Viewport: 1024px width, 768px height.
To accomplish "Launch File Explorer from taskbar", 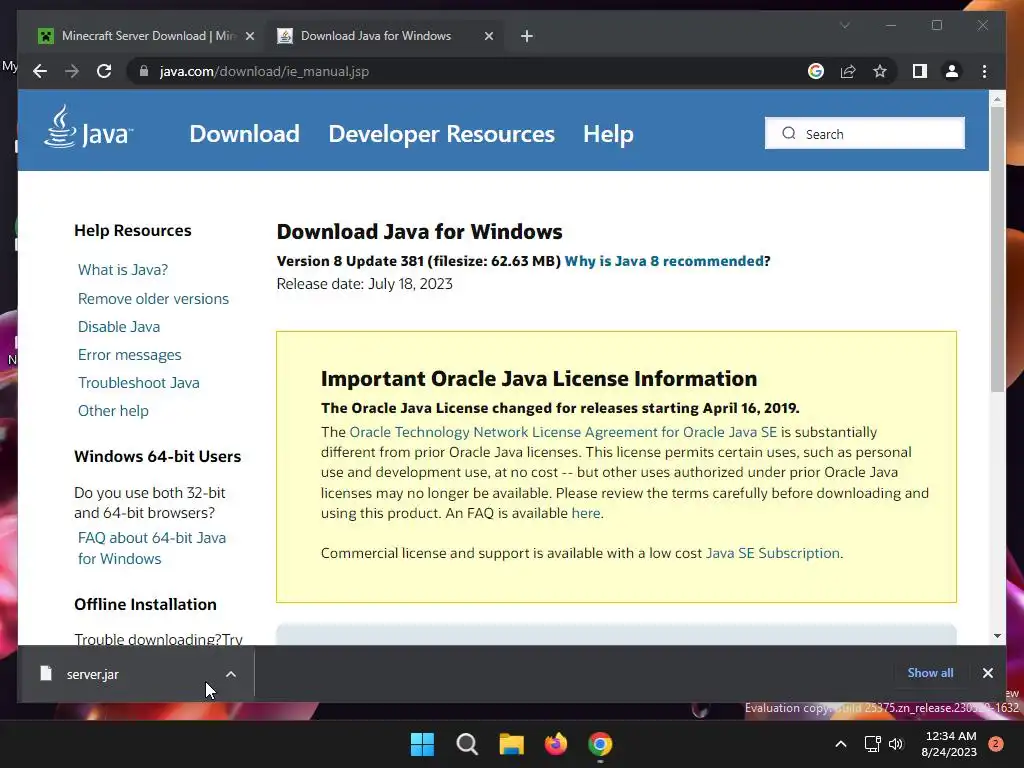I will click(x=511, y=744).
